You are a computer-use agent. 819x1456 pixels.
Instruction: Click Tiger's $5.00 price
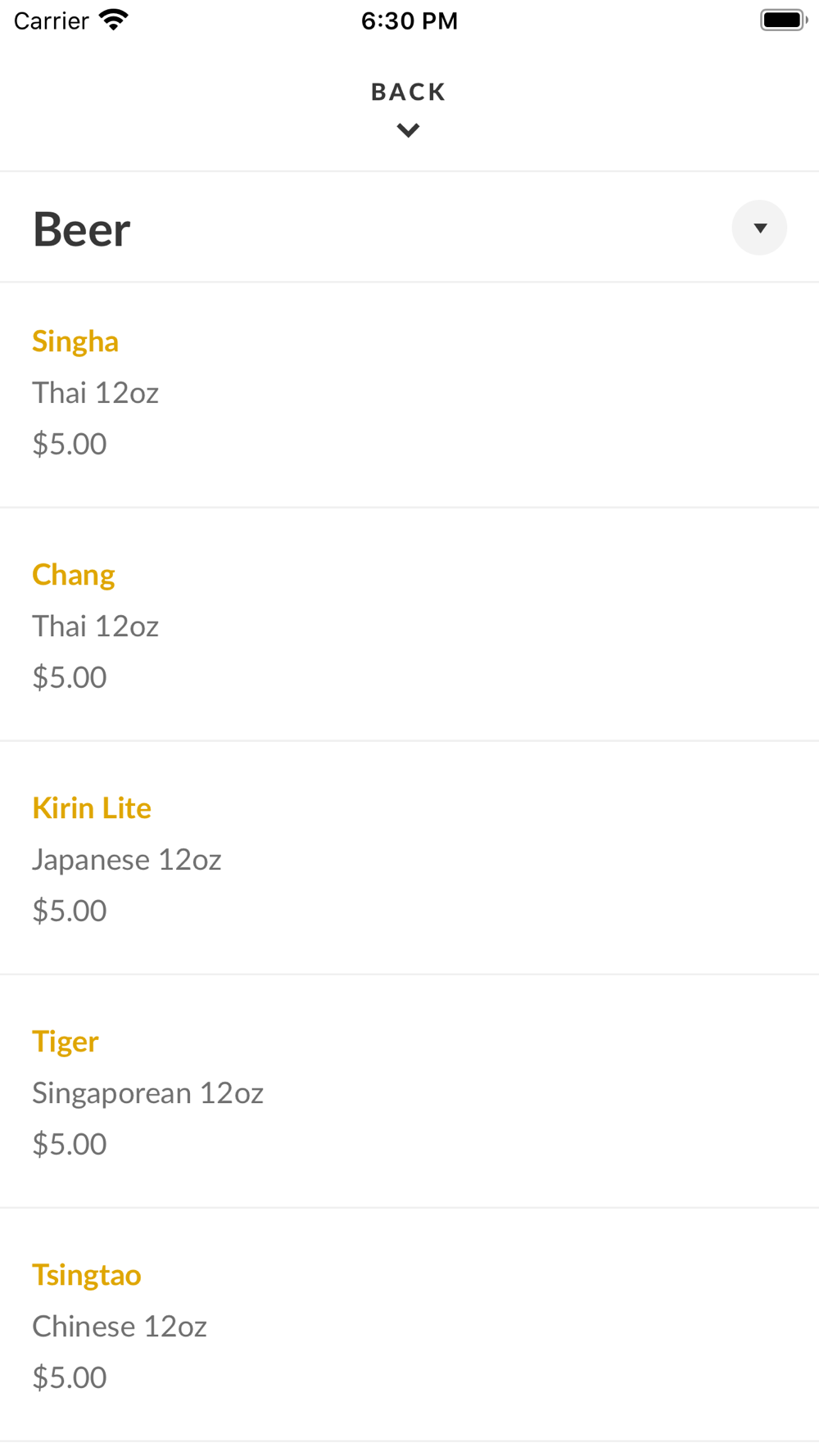pos(70,1144)
